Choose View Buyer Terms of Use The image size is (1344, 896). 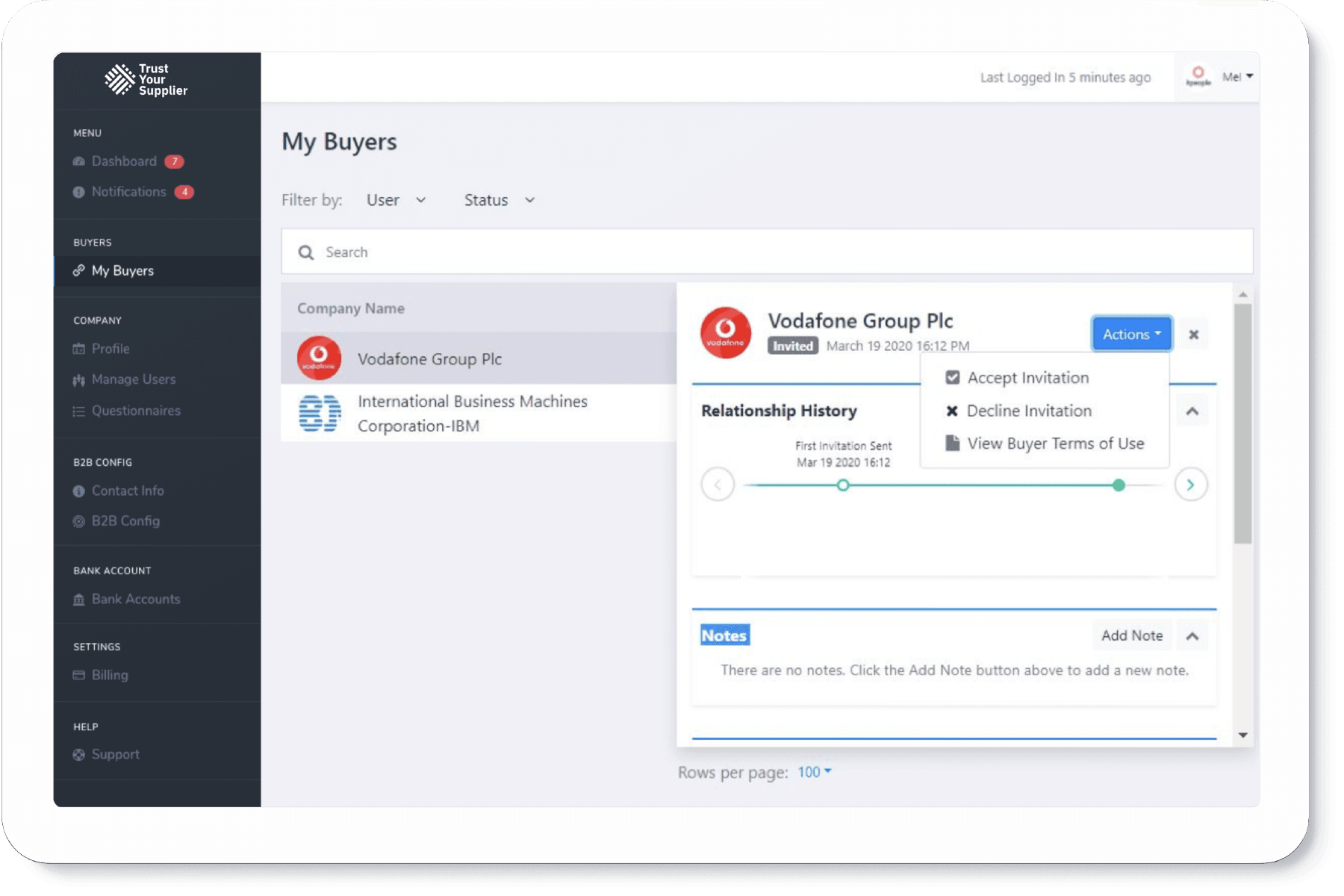[1056, 444]
